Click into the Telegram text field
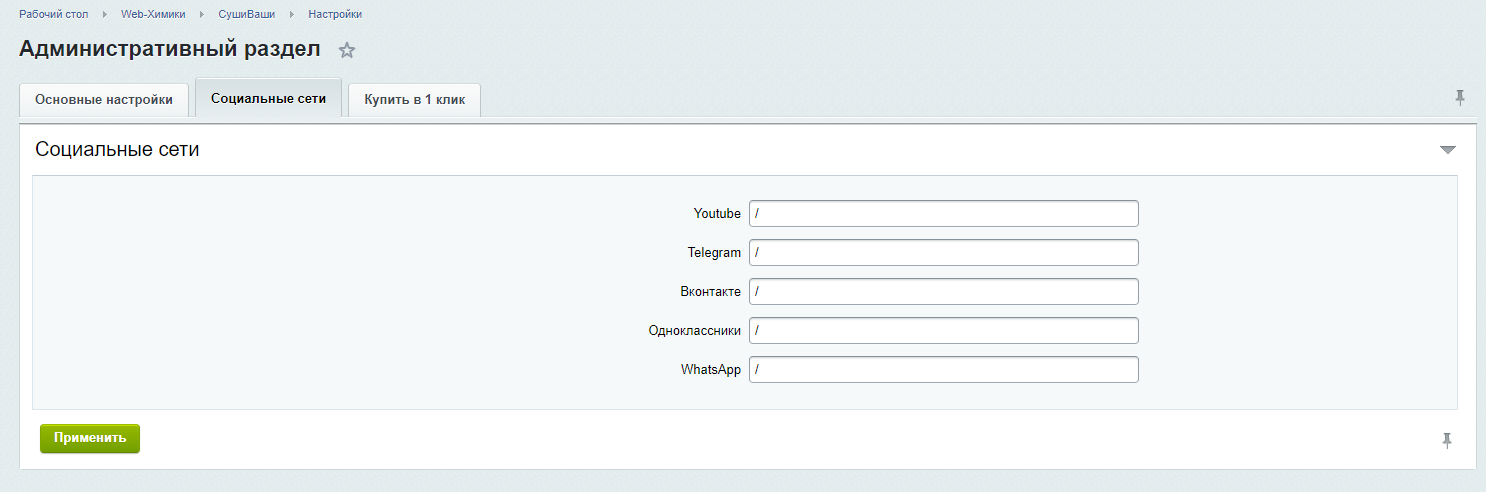This screenshot has height=492, width=1486. tap(943, 253)
